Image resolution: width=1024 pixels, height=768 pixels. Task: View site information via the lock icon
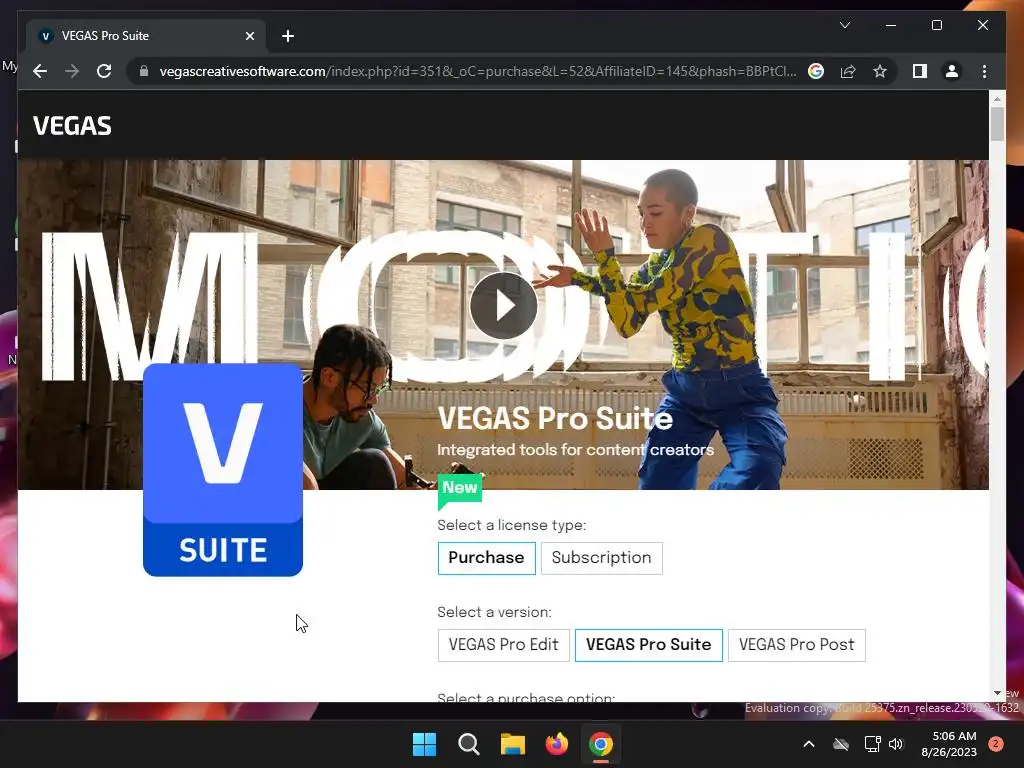144,71
